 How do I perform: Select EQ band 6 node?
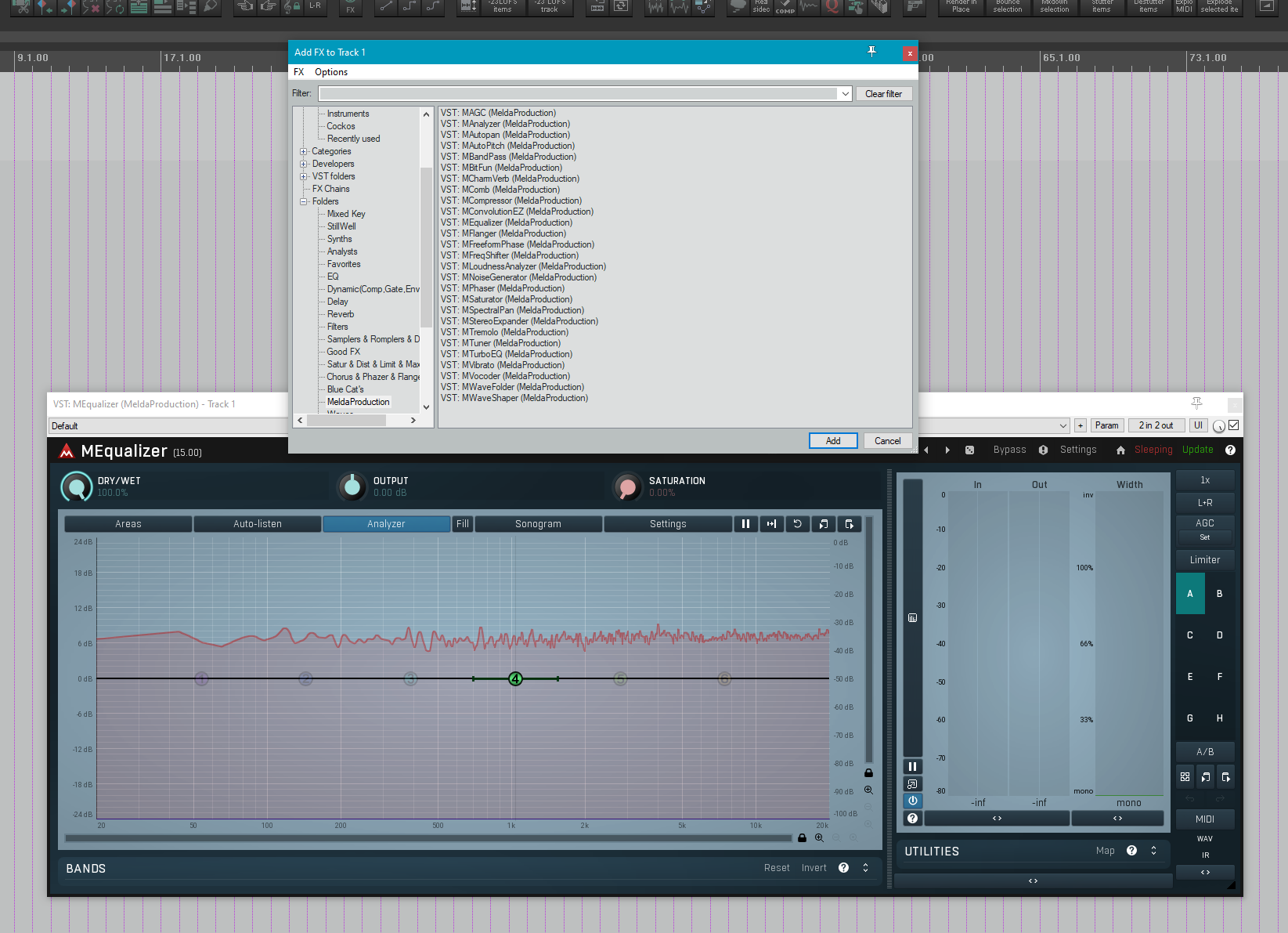tap(724, 678)
